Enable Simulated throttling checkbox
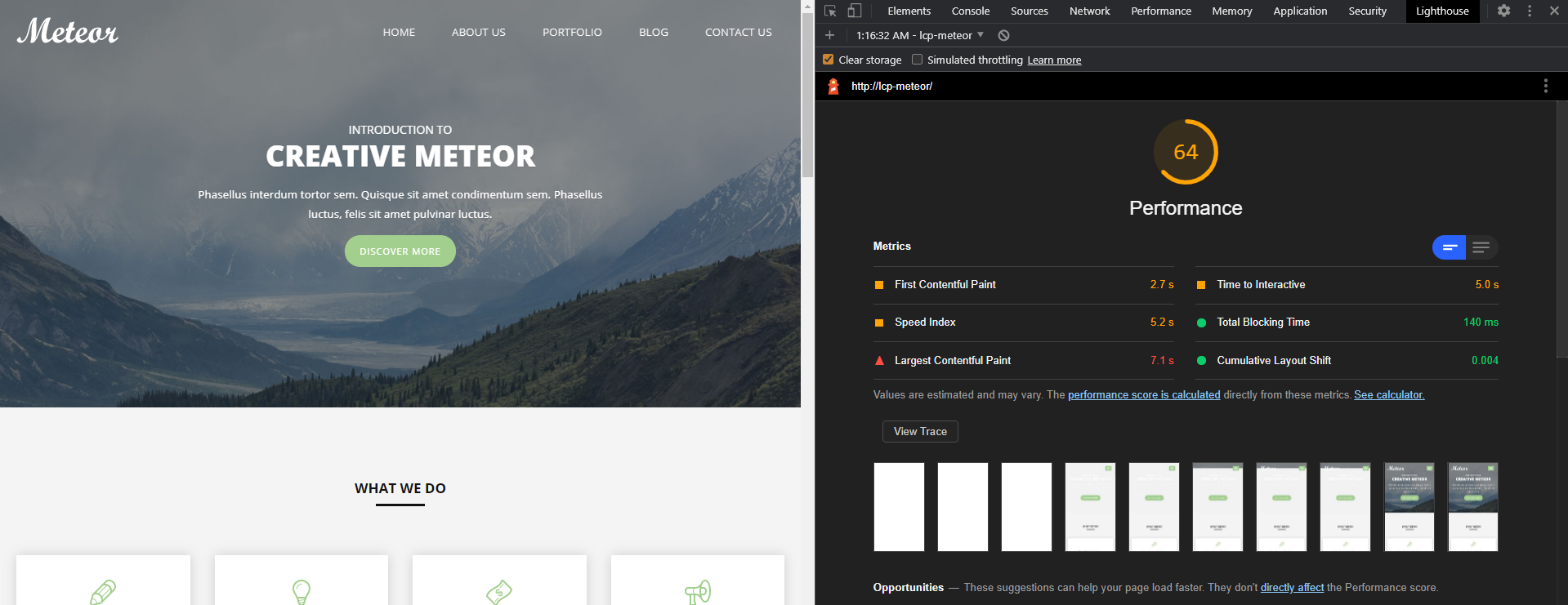This screenshot has width=1568, height=605. [917, 60]
